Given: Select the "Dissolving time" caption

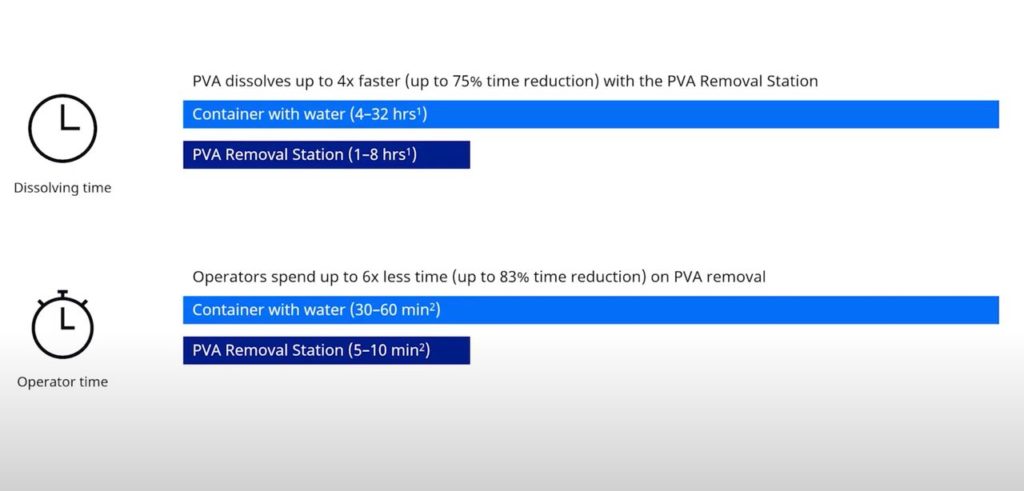Looking at the screenshot, I should coord(62,188).
